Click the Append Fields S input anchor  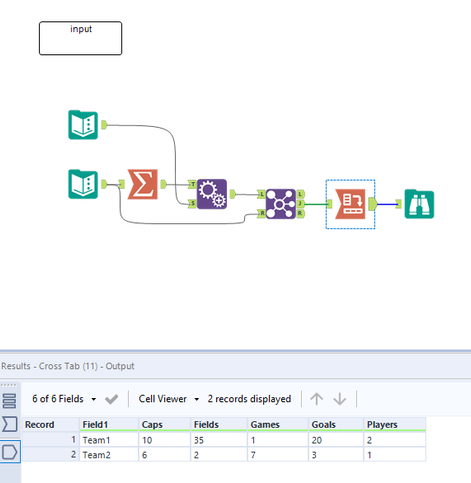tap(192, 203)
